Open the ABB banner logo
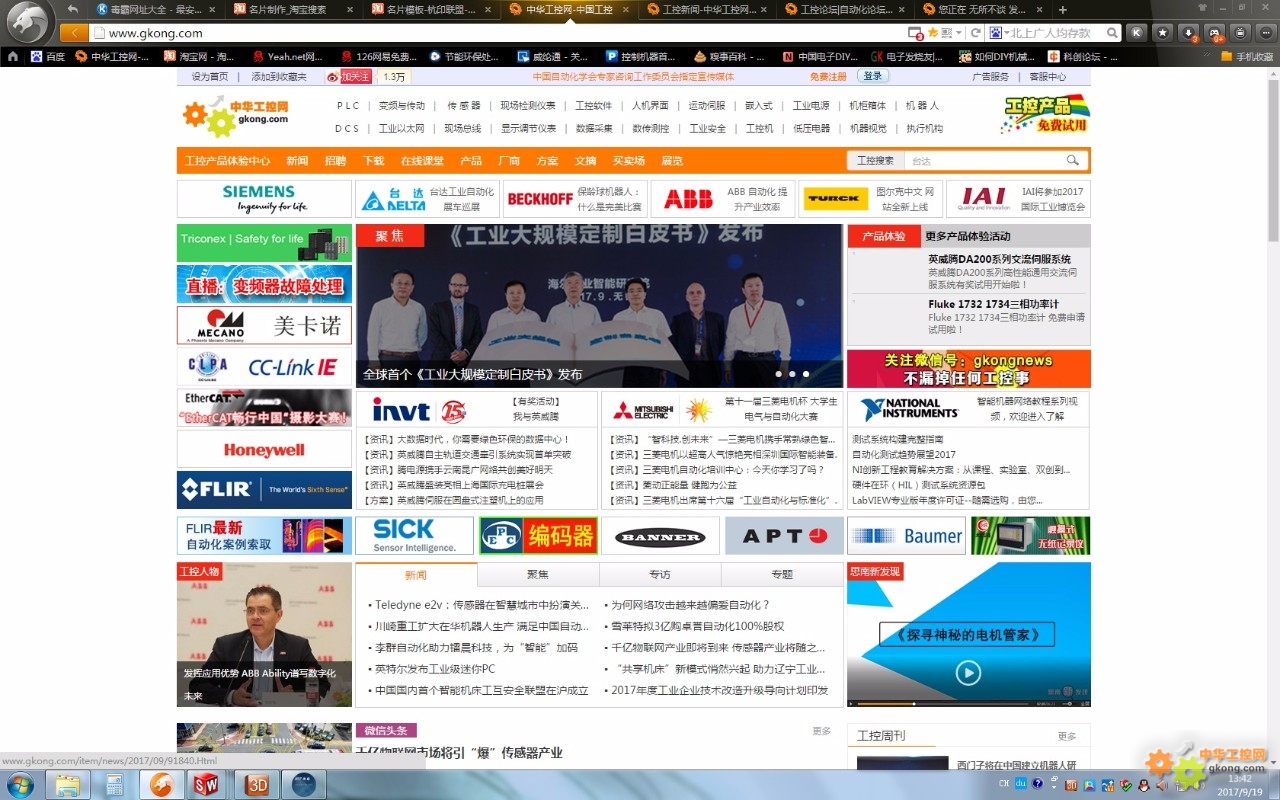Screen dimensions: 1280x800 [688, 199]
